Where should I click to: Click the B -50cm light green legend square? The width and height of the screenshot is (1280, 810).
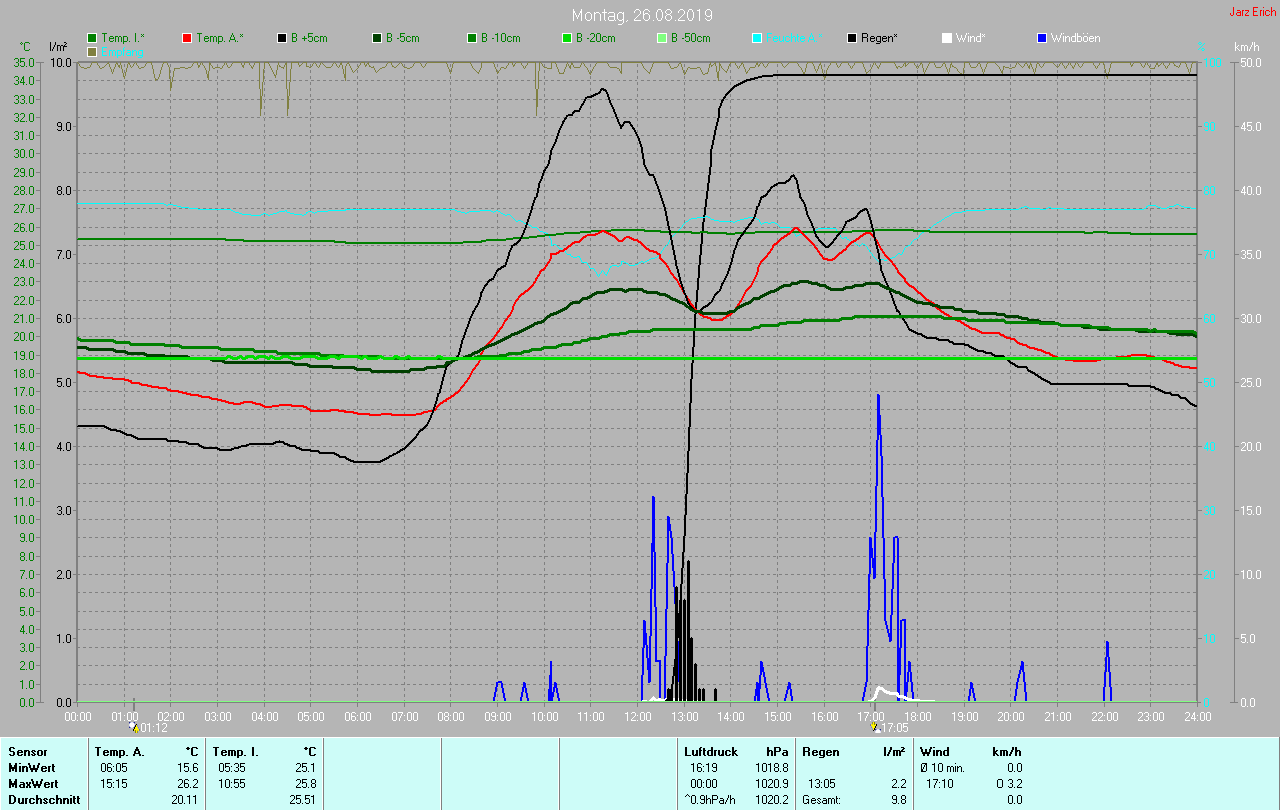[x=662, y=38]
